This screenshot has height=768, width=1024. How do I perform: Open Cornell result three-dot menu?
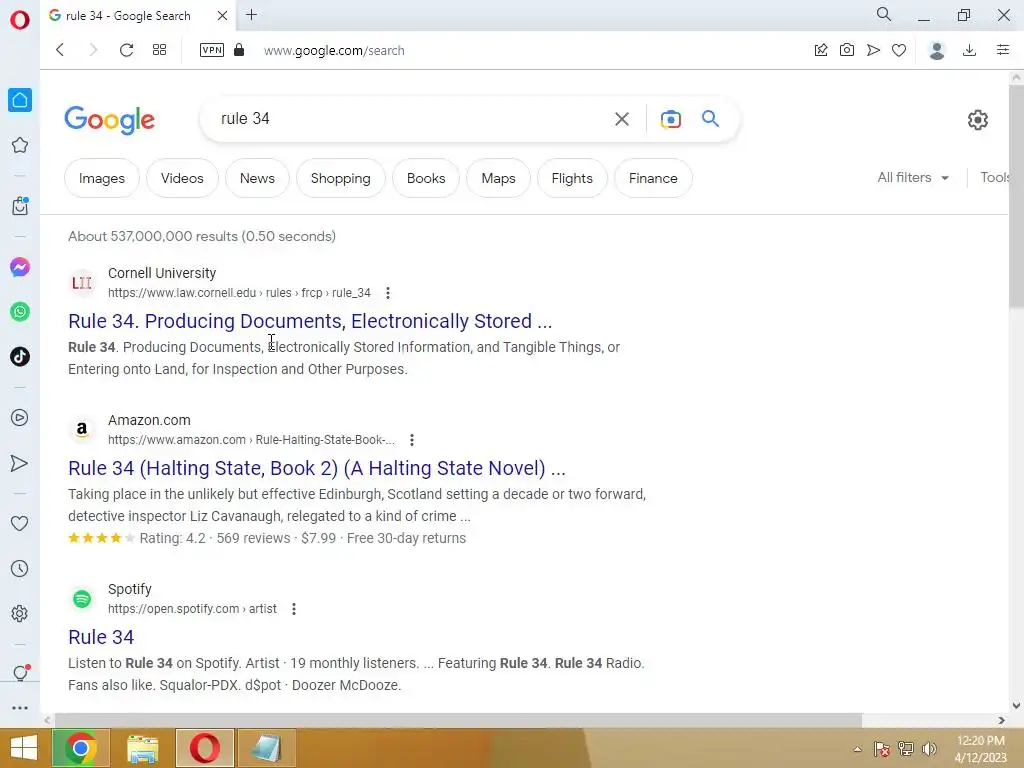point(388,293)
